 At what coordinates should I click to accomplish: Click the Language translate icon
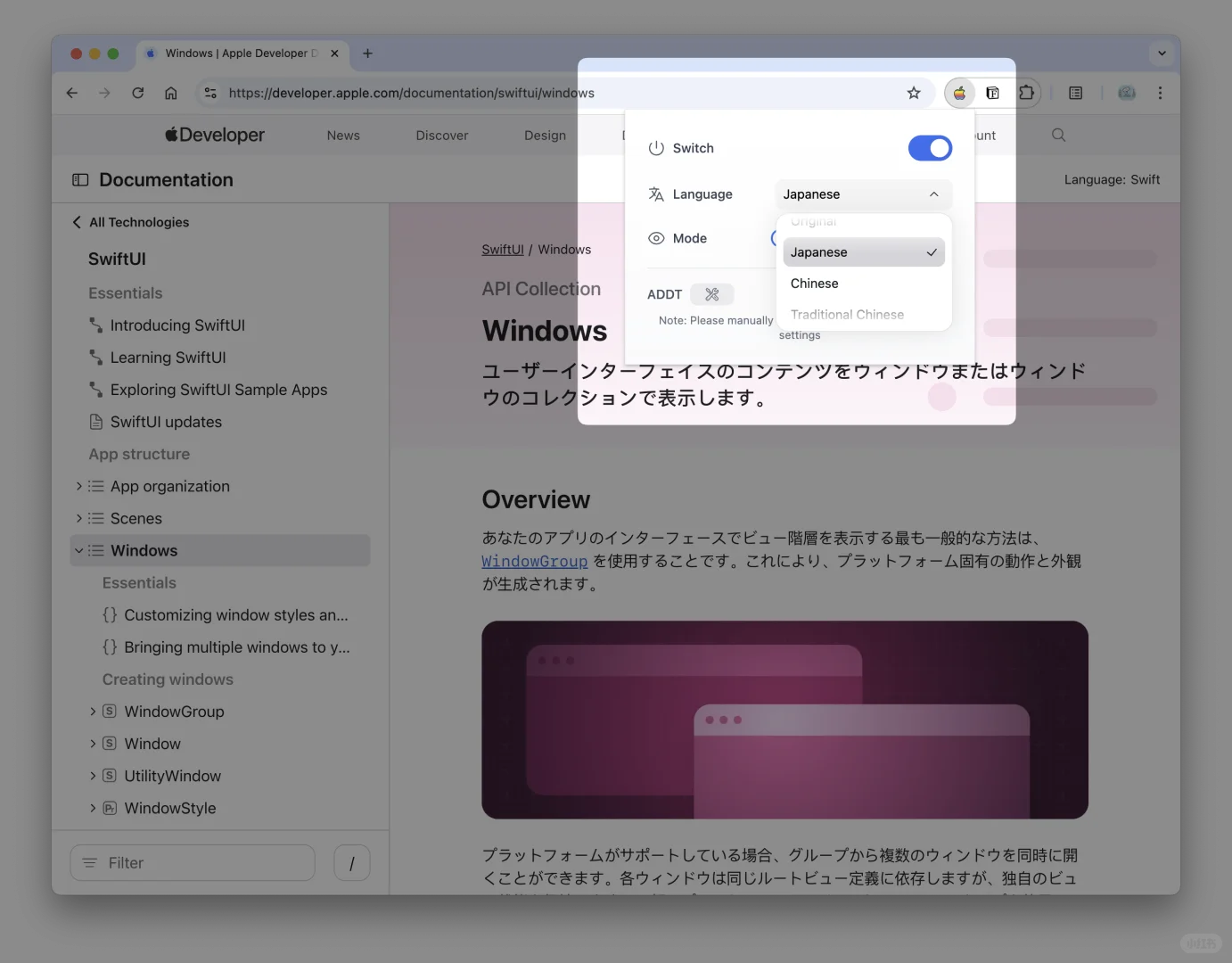coord(656,194)
